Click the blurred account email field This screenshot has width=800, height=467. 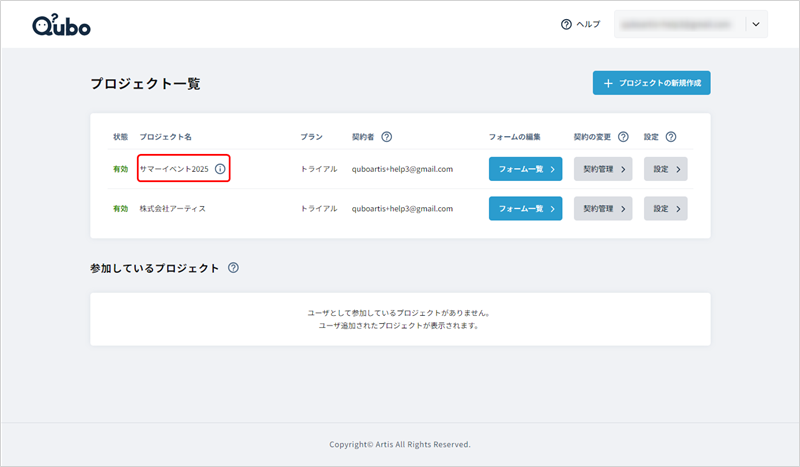pyautogui.click(x=680, y=25)
